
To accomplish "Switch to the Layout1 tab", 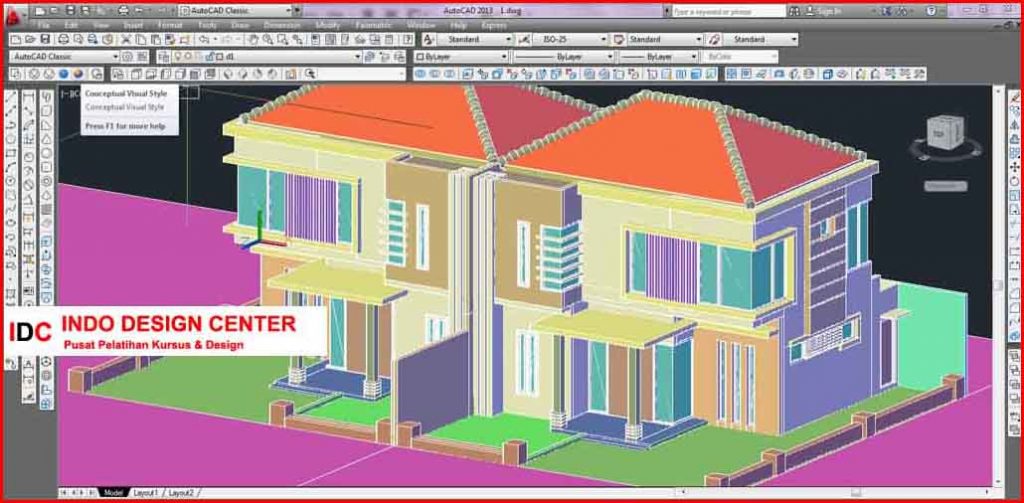I will pos(145,493).
